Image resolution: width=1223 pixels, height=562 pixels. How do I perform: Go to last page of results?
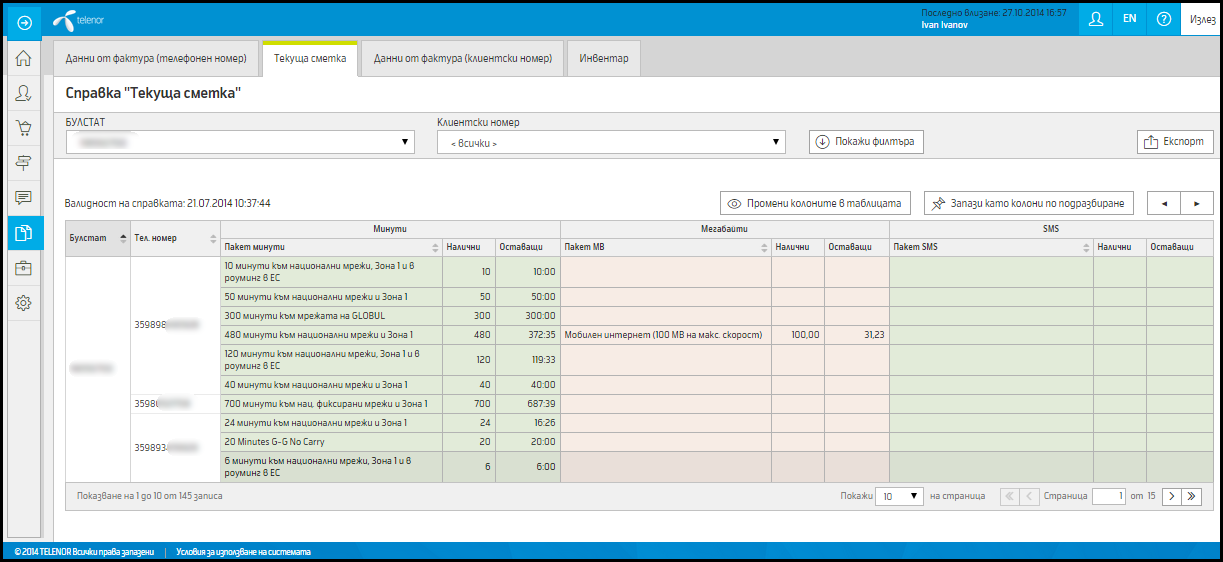1191,496
